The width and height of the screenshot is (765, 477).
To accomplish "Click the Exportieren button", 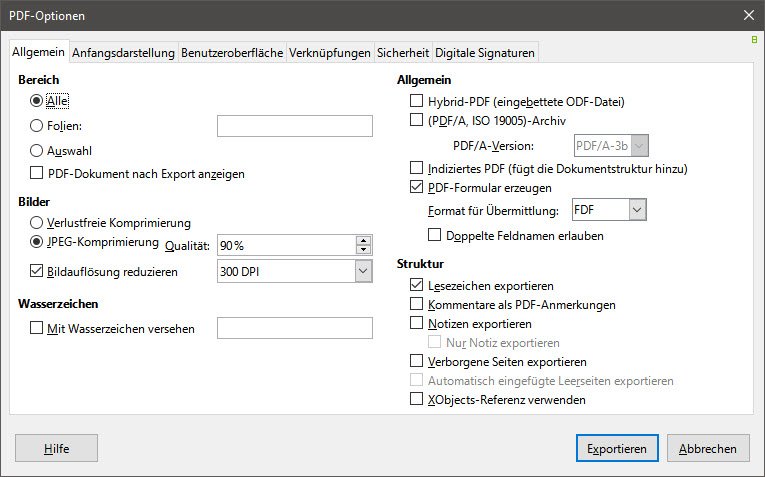I will point(617,449).
